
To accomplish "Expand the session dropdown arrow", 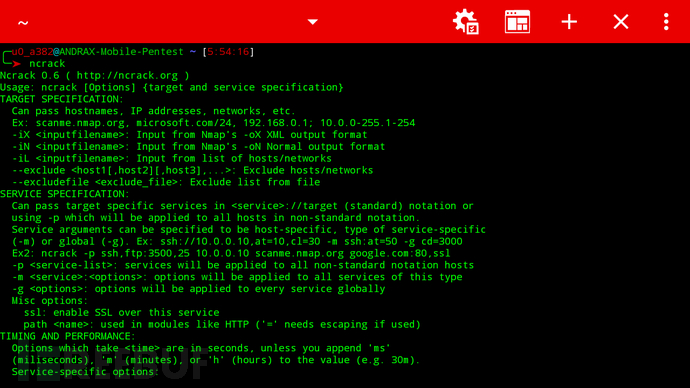I will coord(312,22).
